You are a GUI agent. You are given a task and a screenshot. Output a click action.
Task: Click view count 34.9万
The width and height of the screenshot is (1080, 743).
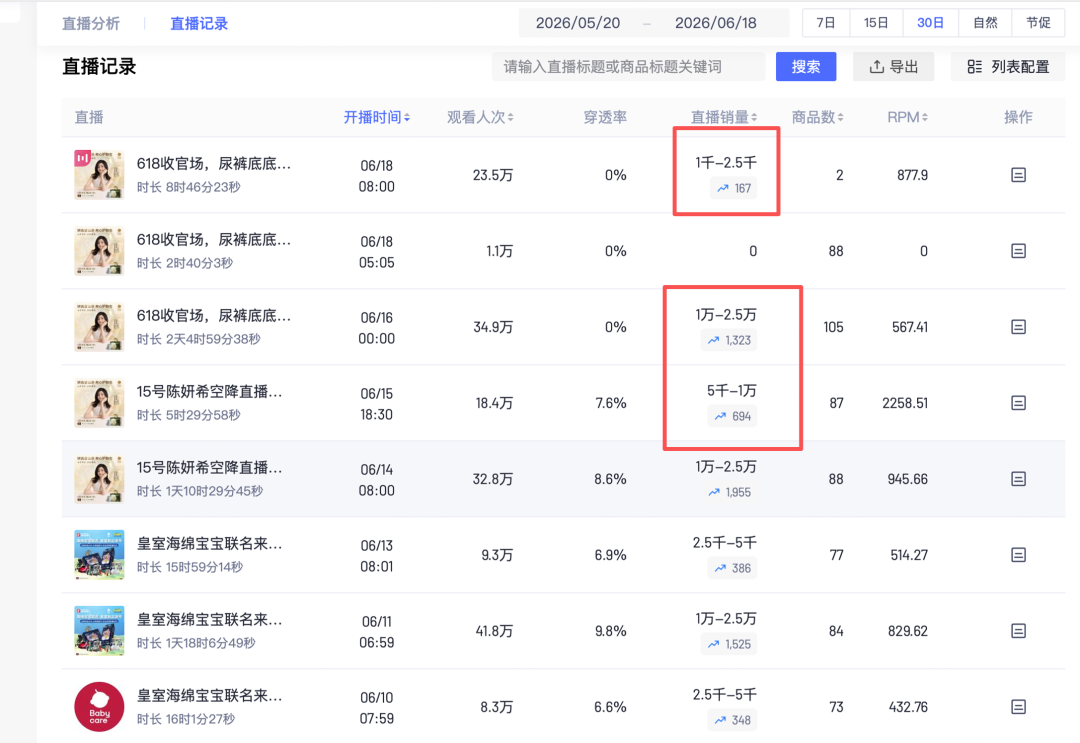[493, 326]
